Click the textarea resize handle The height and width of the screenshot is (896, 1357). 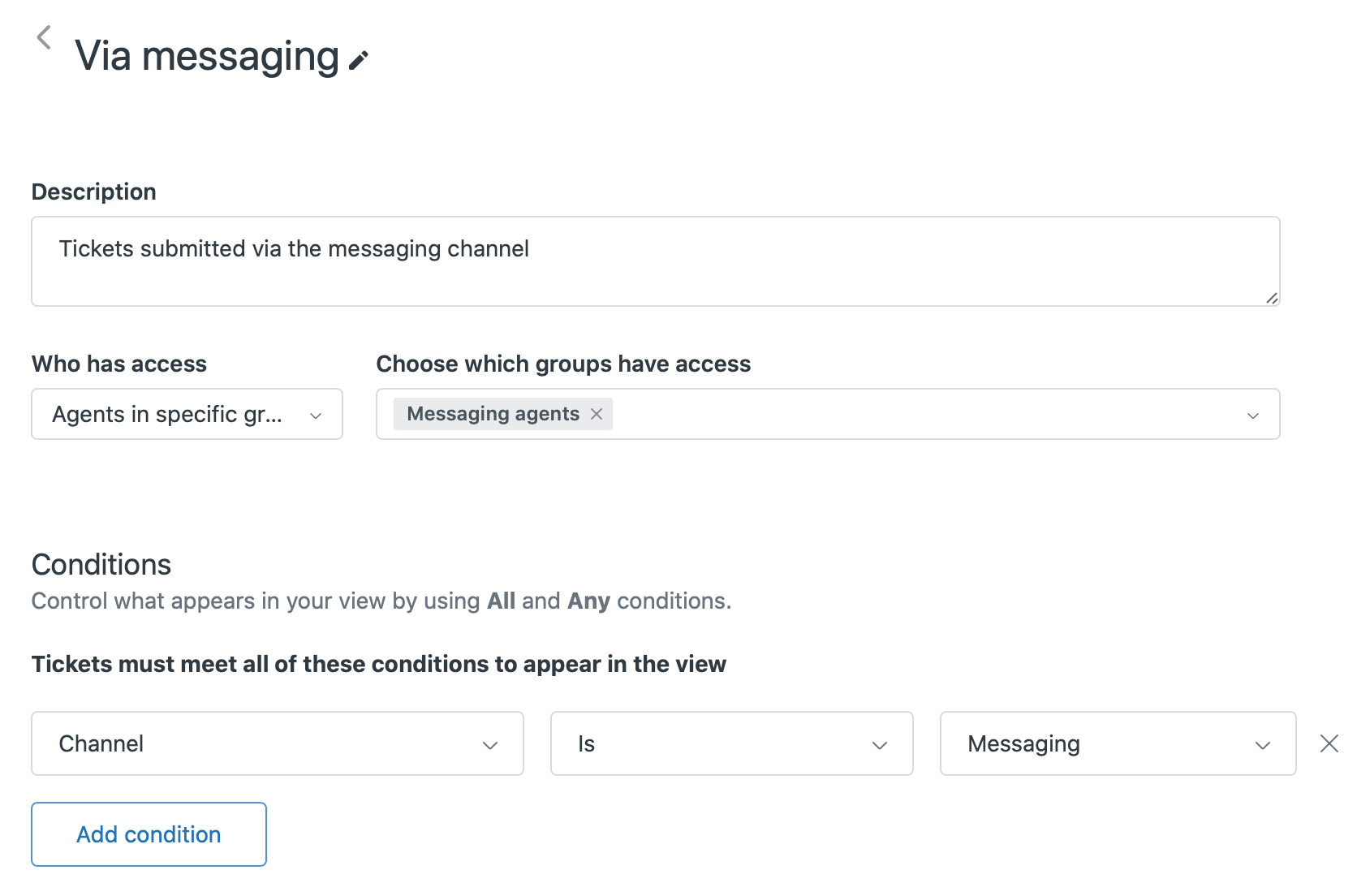click(x=1272, y=298)
